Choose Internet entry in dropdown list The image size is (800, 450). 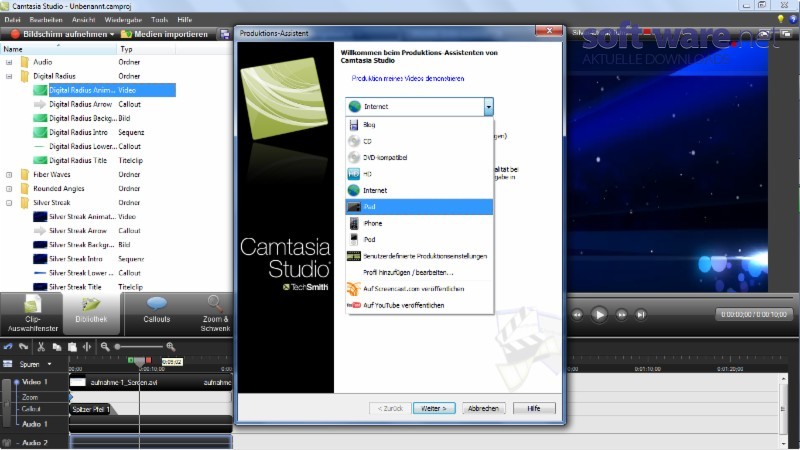[419, 190]
